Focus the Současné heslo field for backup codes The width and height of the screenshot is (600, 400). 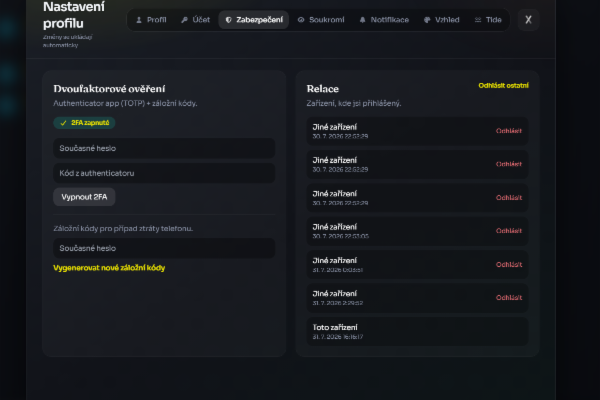164,248
